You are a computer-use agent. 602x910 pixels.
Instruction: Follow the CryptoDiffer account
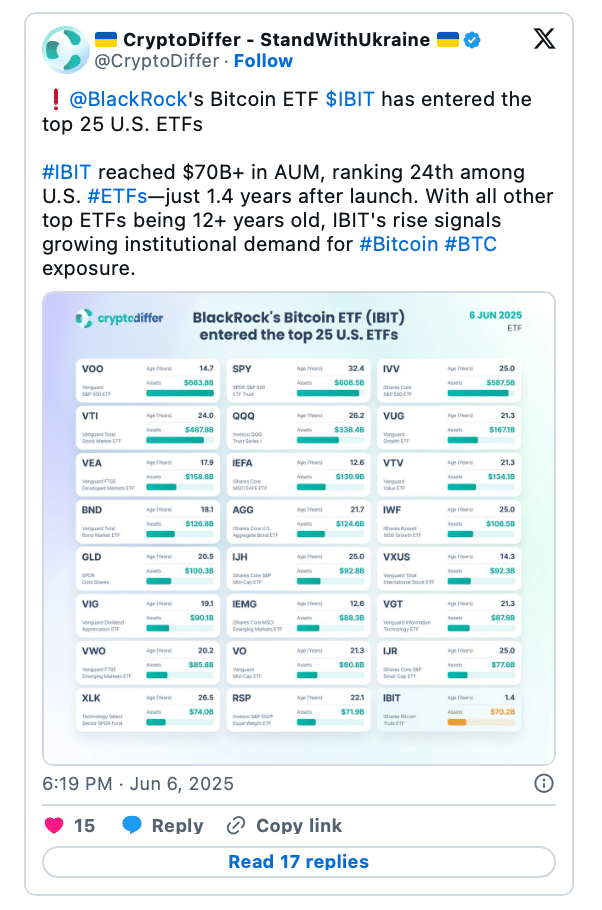tap(263, 61)
